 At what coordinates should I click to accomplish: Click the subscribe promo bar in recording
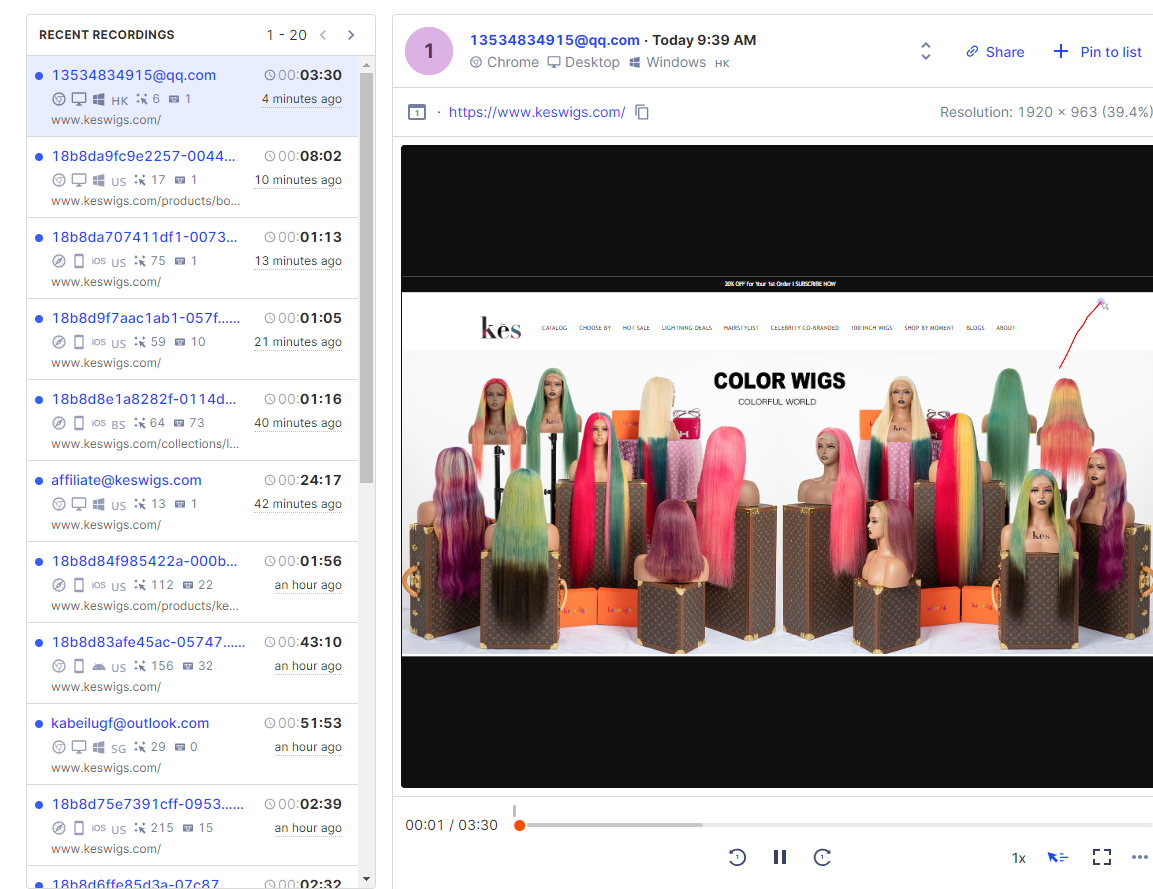click(x=779, y=284)
